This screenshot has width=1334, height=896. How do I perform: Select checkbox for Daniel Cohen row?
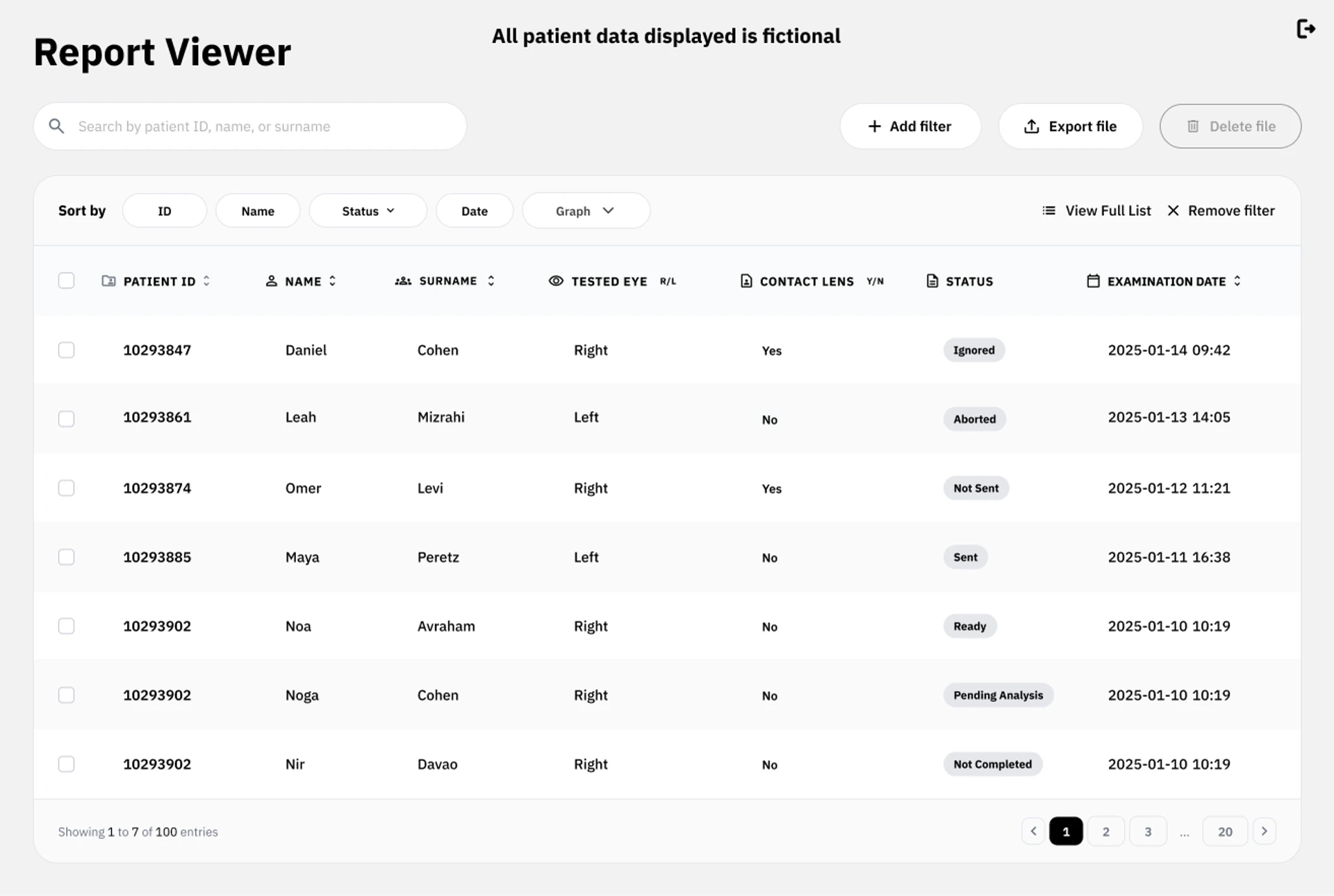click(x=66, y=350)
